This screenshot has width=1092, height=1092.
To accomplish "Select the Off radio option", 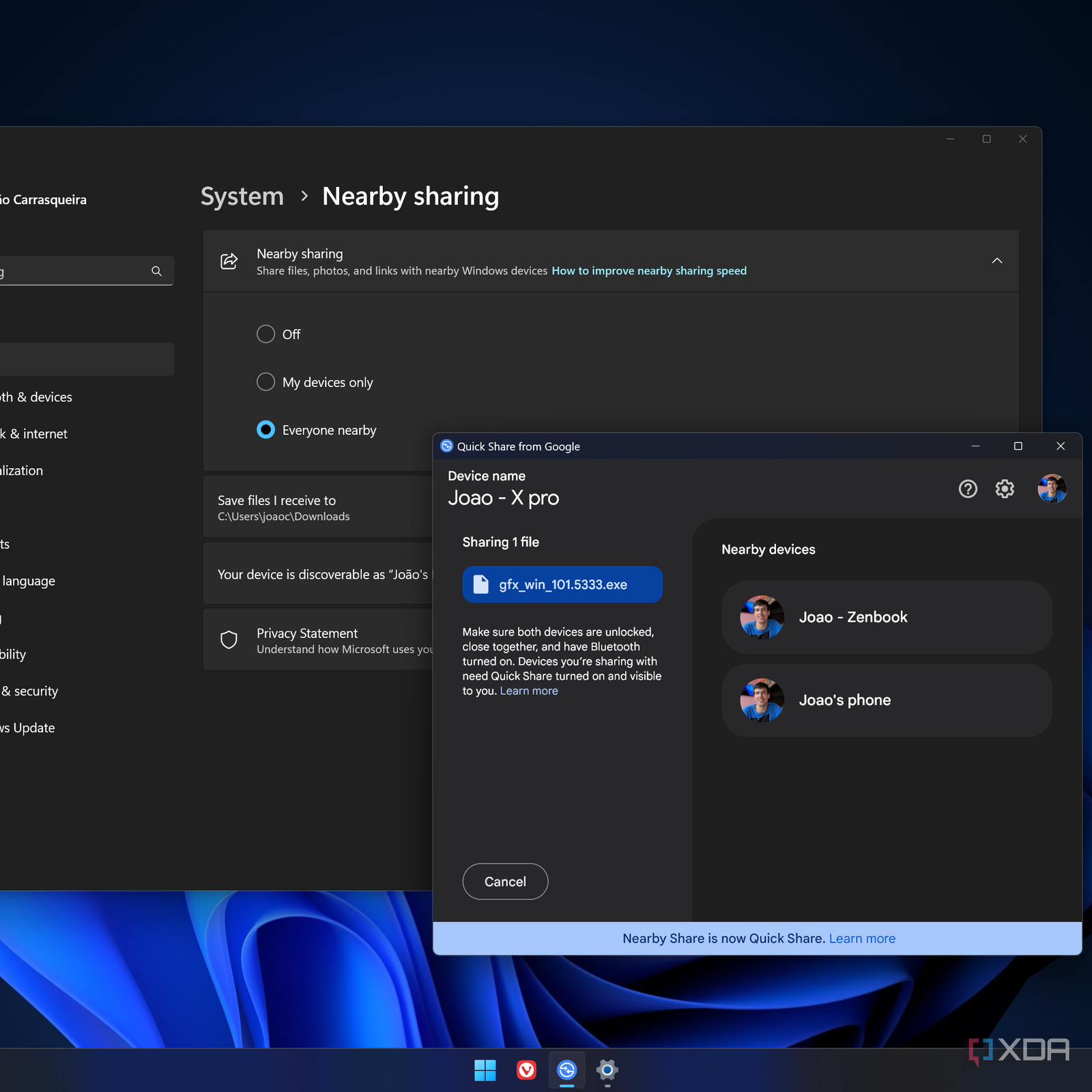I will click(265, 334).
